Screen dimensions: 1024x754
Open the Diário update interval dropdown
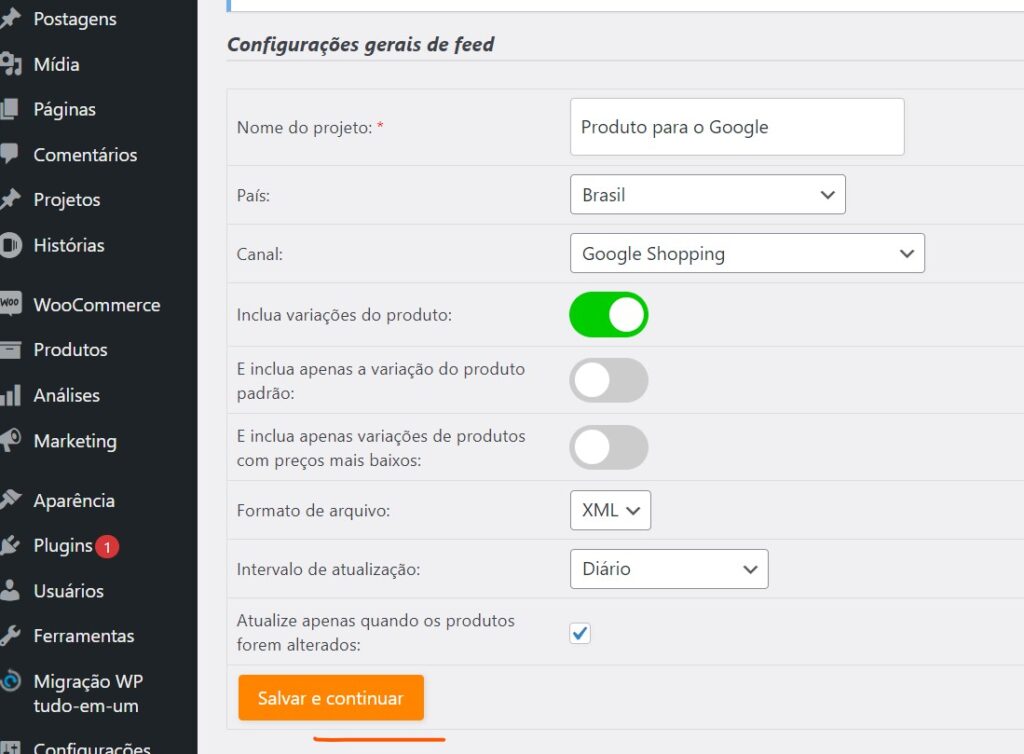coord(669,569)
